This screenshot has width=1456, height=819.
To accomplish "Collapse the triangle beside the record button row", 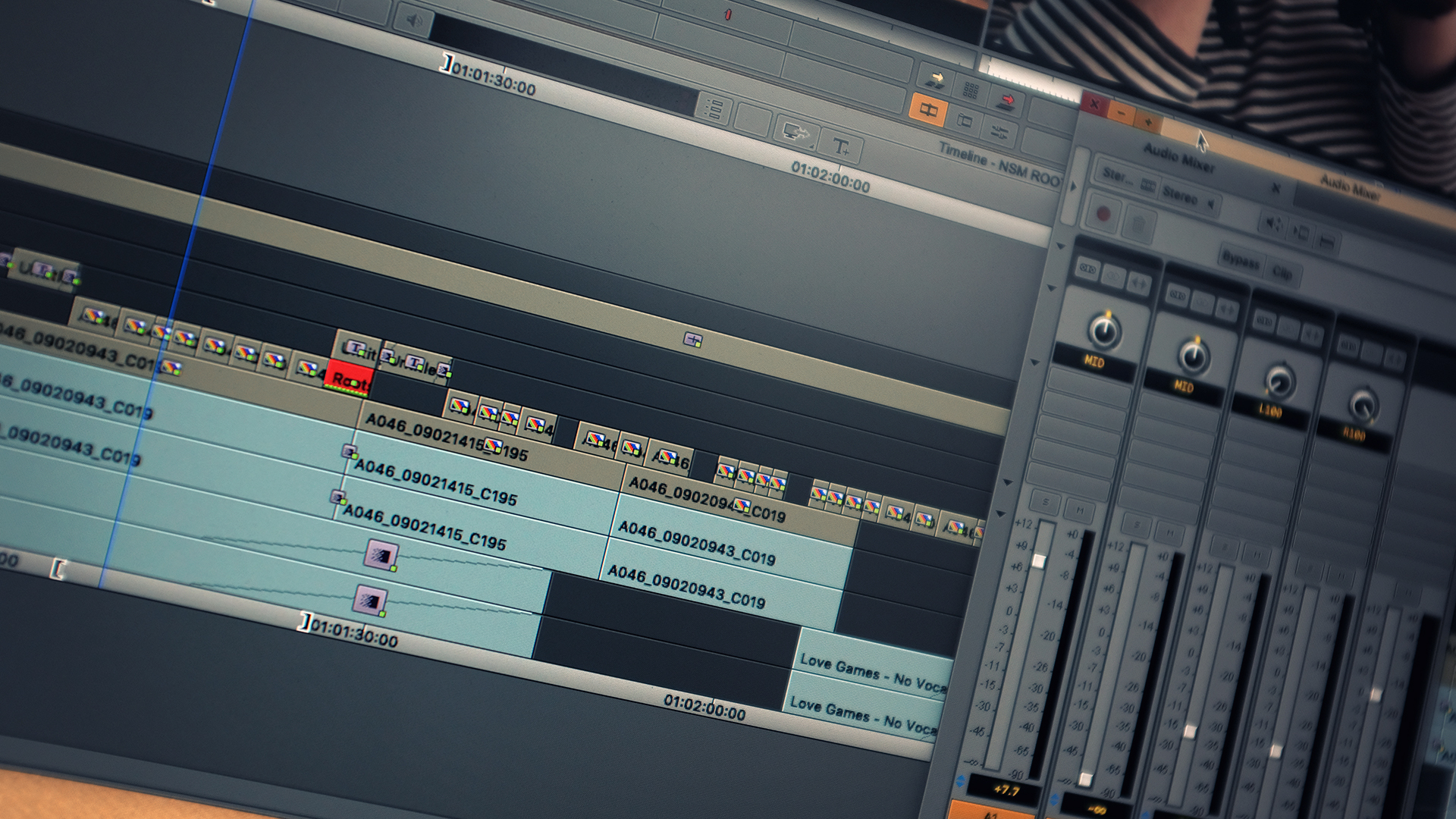I will [1060, 246].
